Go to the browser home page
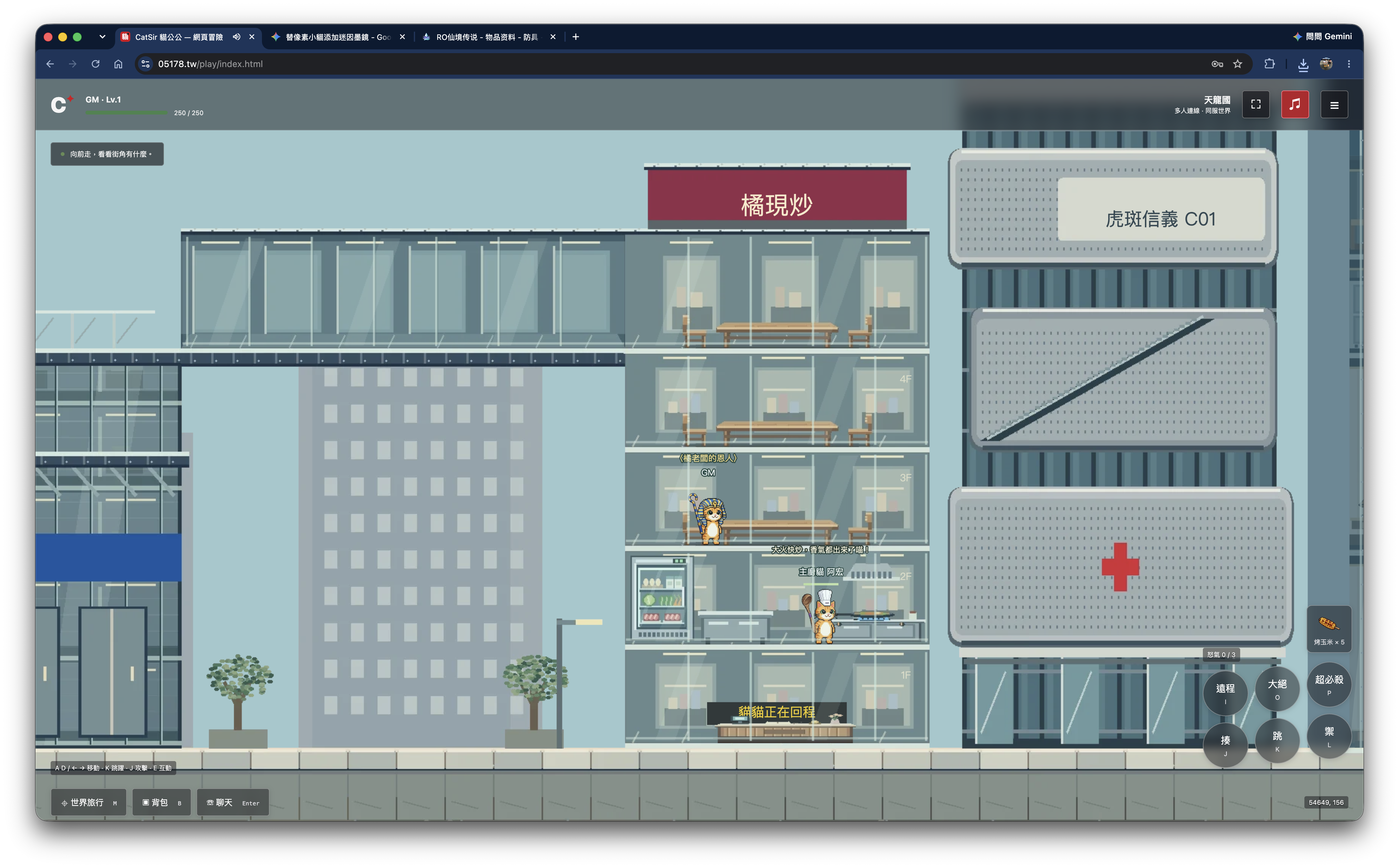This screenshot has width=1399, height=868. [x=118, y=64]
